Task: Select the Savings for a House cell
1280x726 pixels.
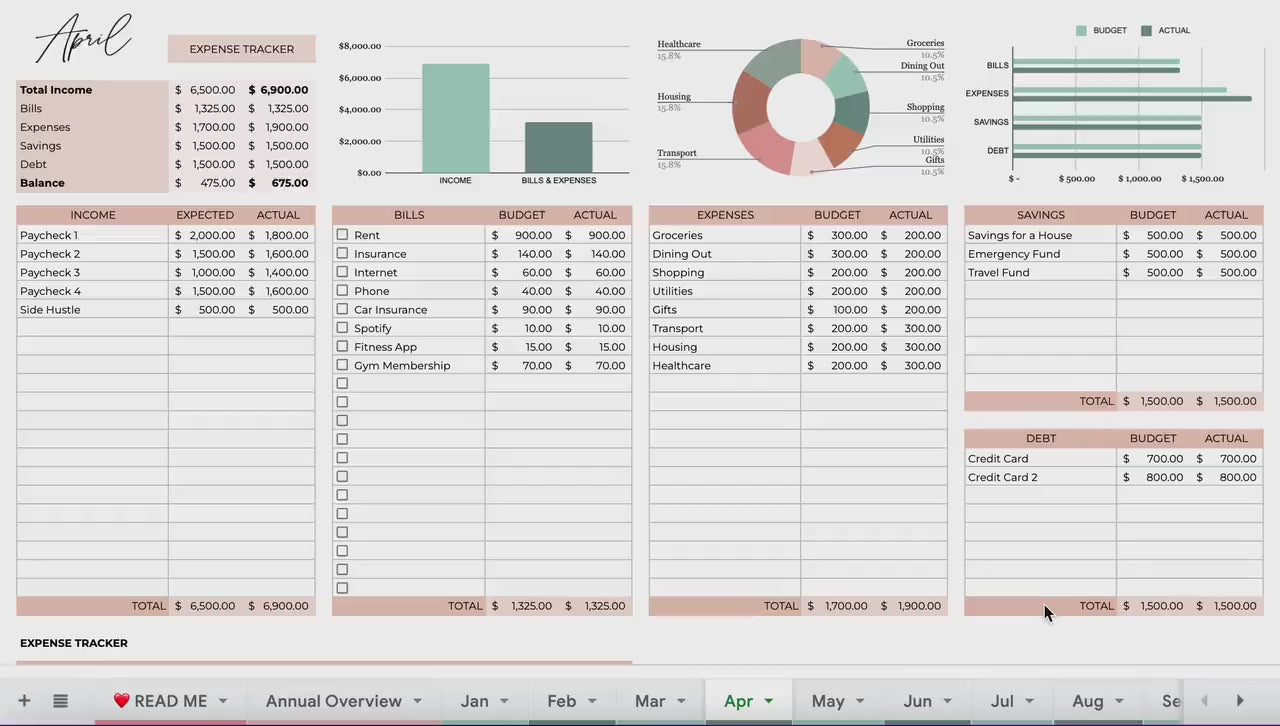Action: [x=1040, y=235]
